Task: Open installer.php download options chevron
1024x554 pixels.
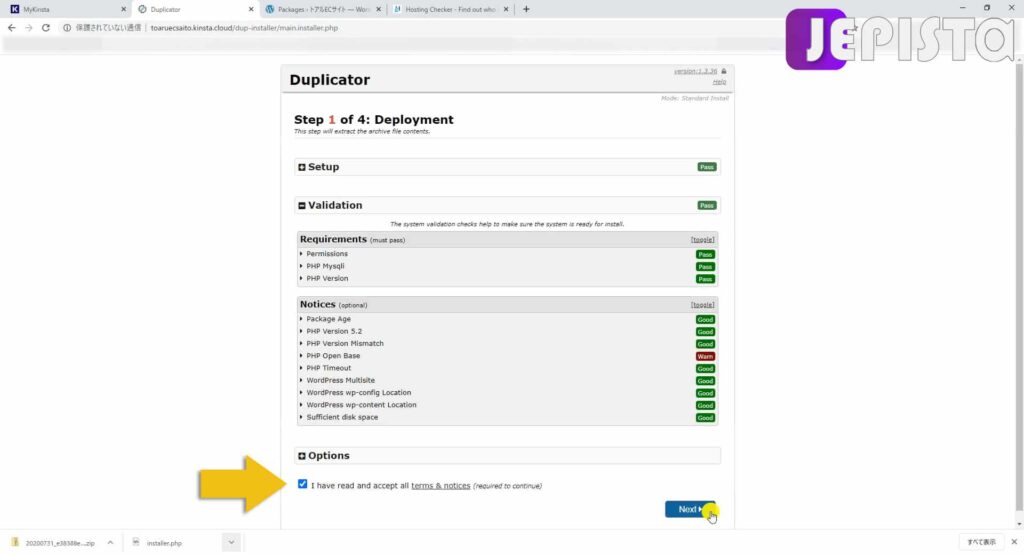Action: pos(231,542)
